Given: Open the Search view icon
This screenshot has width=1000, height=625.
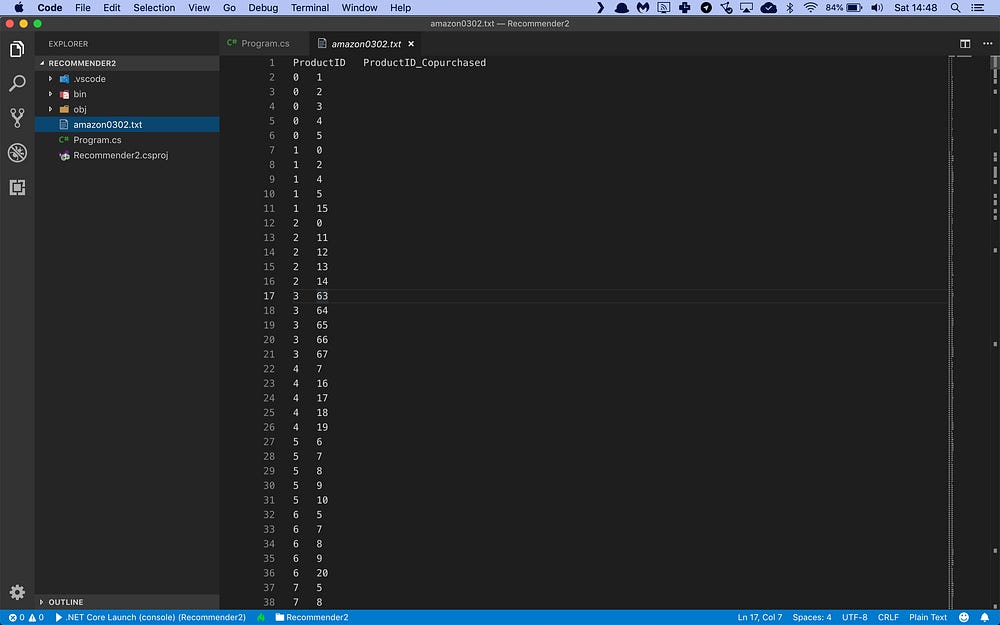Looking at the screenshot, I should (x=17, y=83).
